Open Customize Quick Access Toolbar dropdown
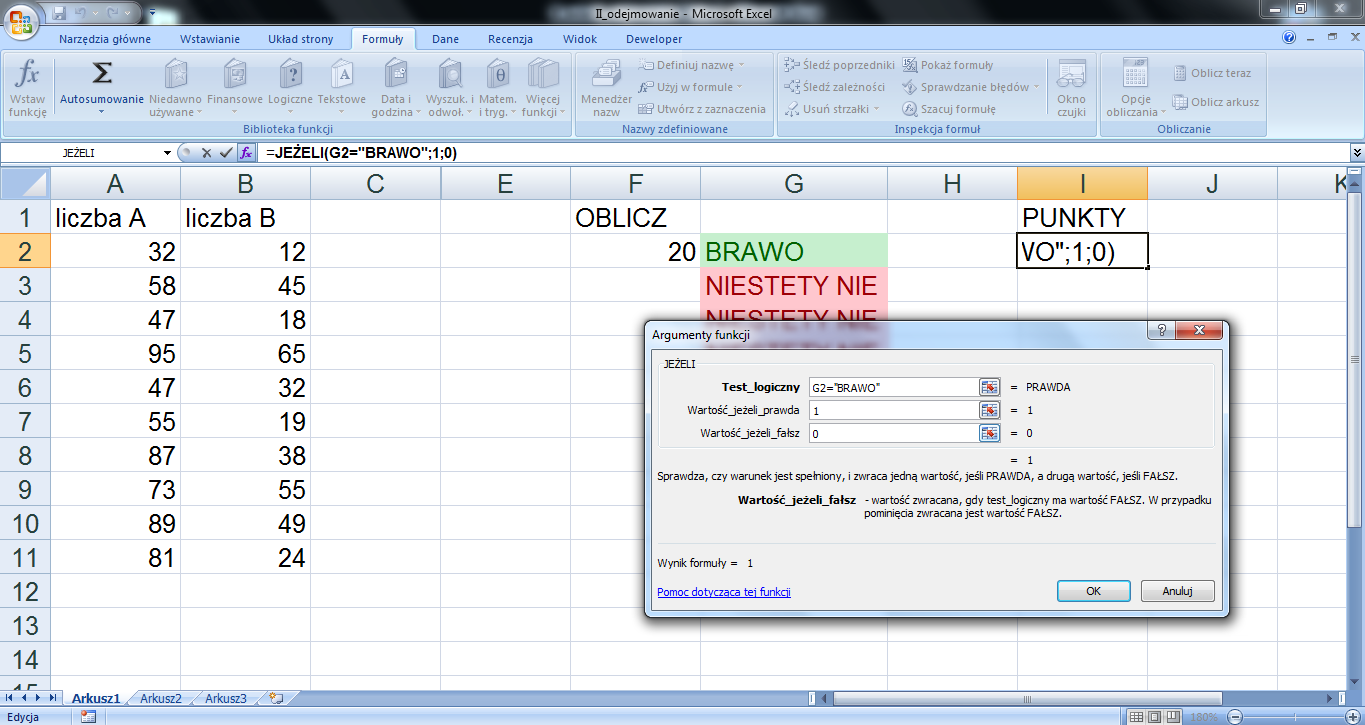 click(x=152, y=13)
